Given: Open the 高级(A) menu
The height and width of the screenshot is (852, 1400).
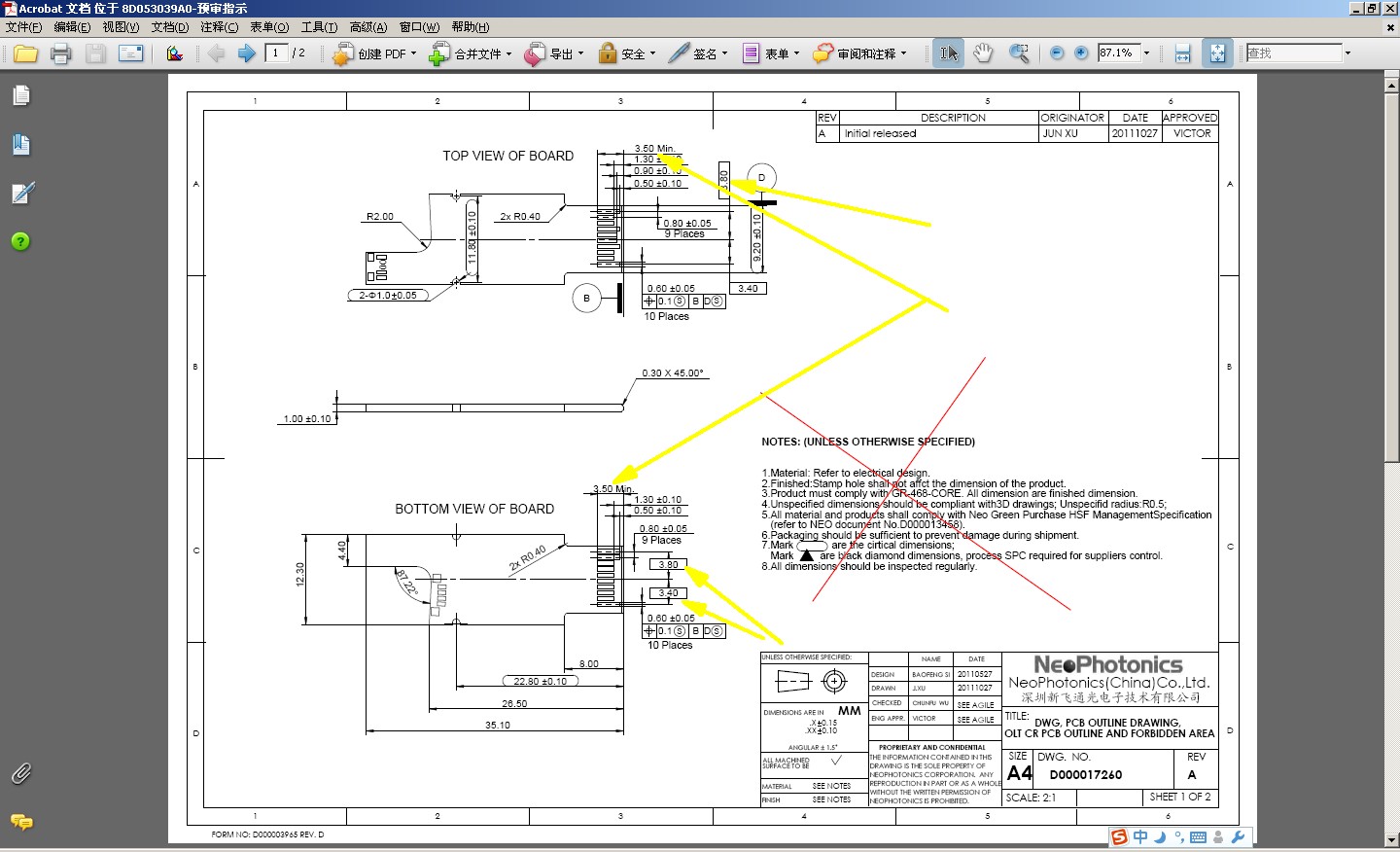Looking at the screenshot, I should (368, 27).
